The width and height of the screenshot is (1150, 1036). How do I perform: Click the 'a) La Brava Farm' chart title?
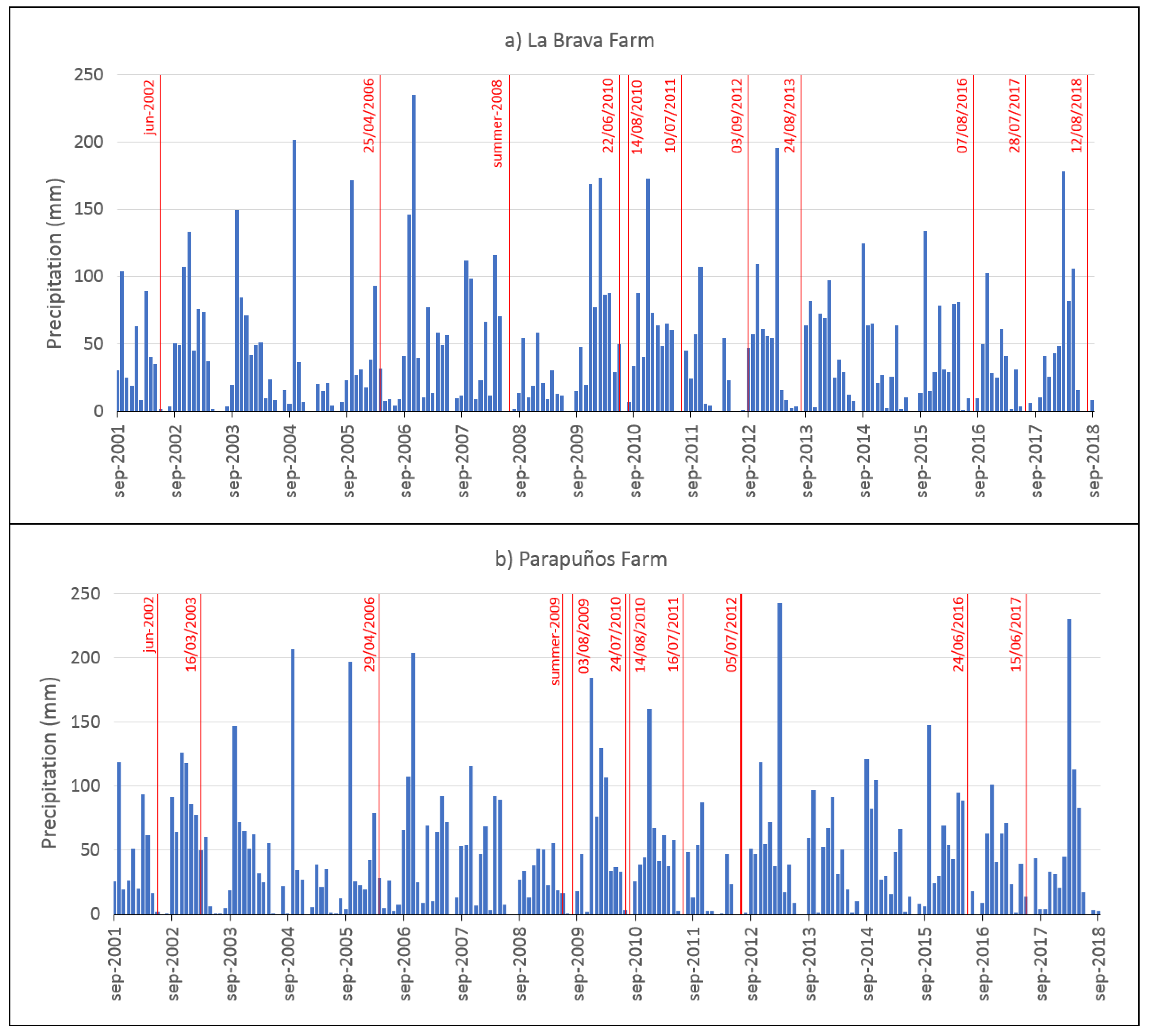tap(579, 40)
